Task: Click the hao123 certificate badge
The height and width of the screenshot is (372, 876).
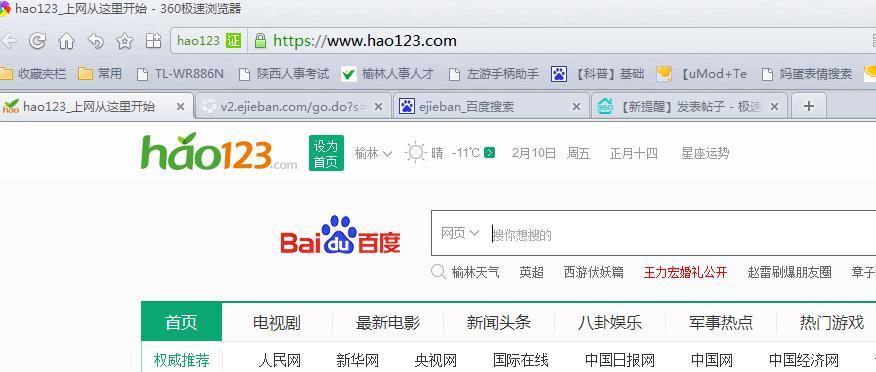Action: (x=208, y=41)
